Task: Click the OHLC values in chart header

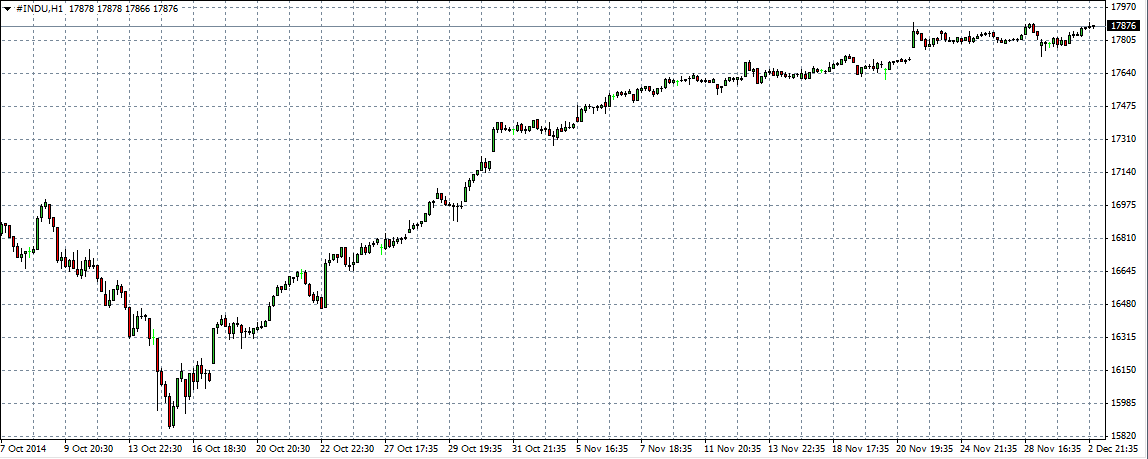Action: pyautogui.click(x=123, y=8)
